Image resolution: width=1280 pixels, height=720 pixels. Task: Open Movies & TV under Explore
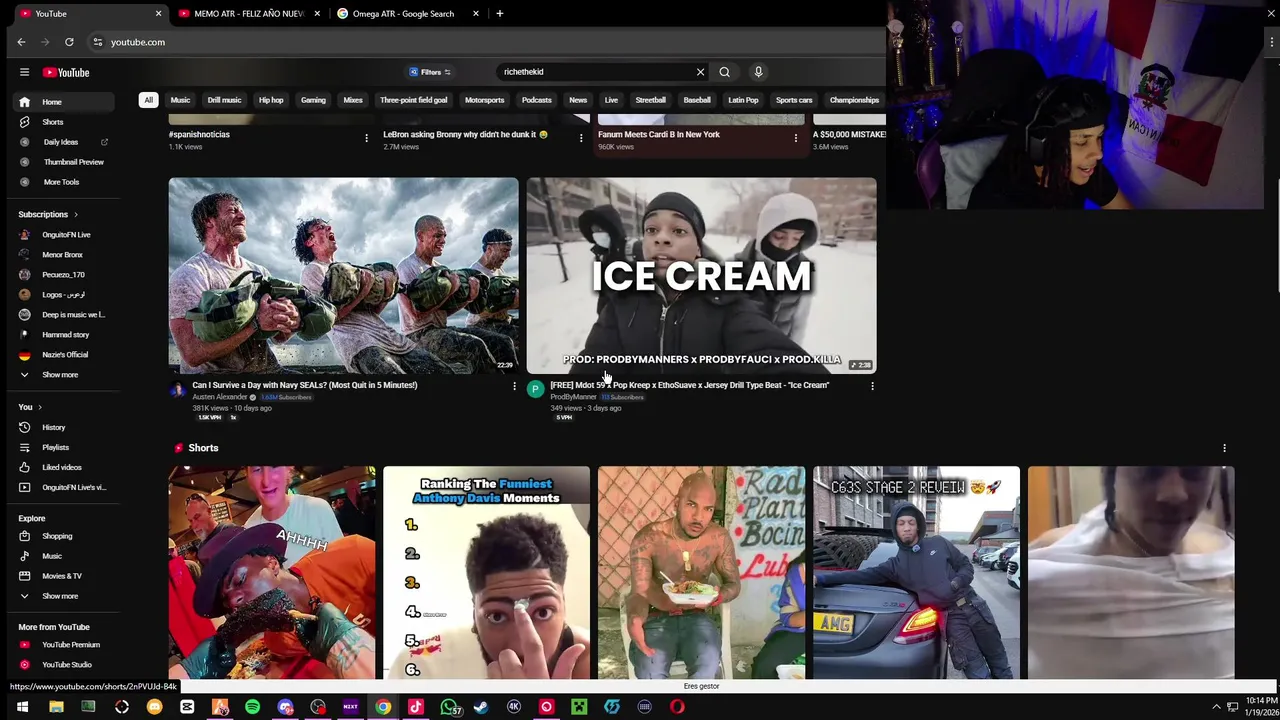pyautogui.click(x=62, y=576)
